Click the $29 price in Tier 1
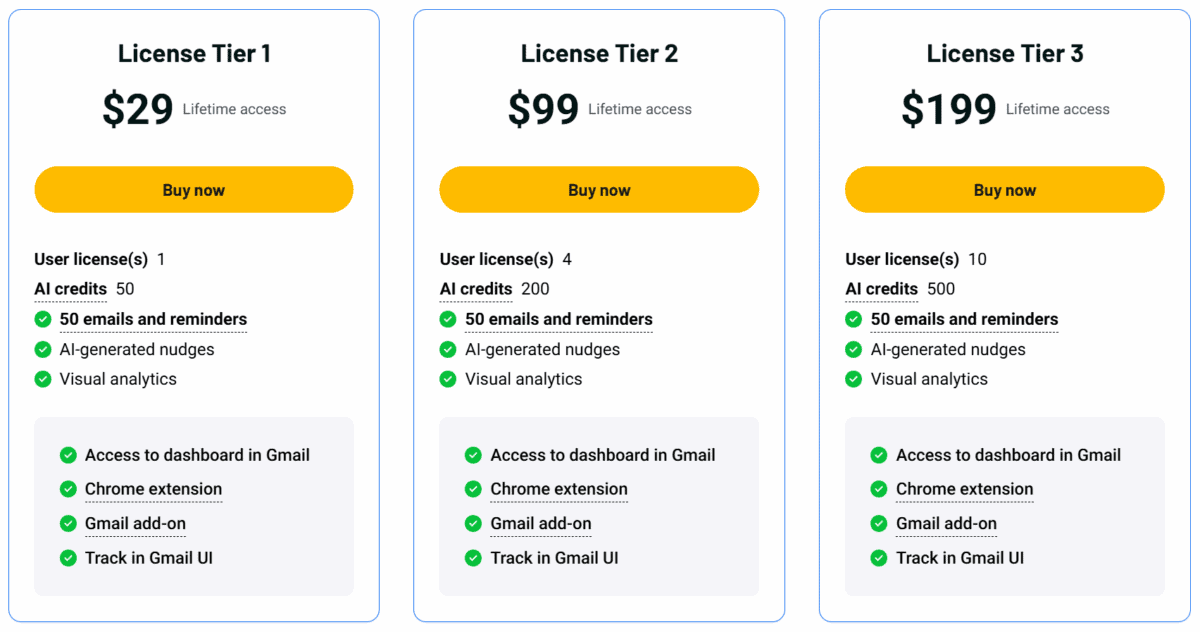 click(138, 109)
